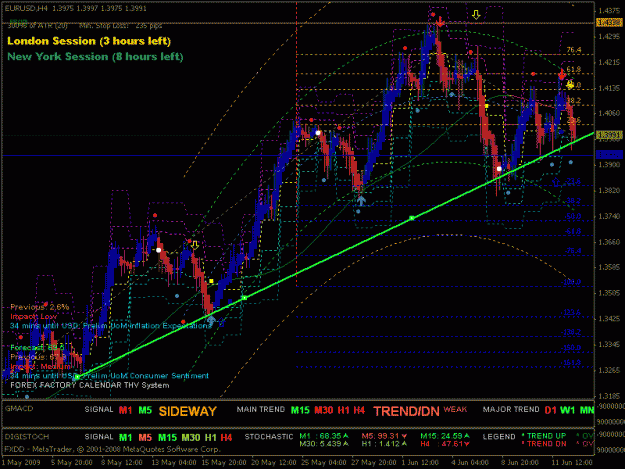The height and width of the screenshot is (469, 625).
Task: Click the red down arrow at the highest price peak
Action: click(440, 22)
